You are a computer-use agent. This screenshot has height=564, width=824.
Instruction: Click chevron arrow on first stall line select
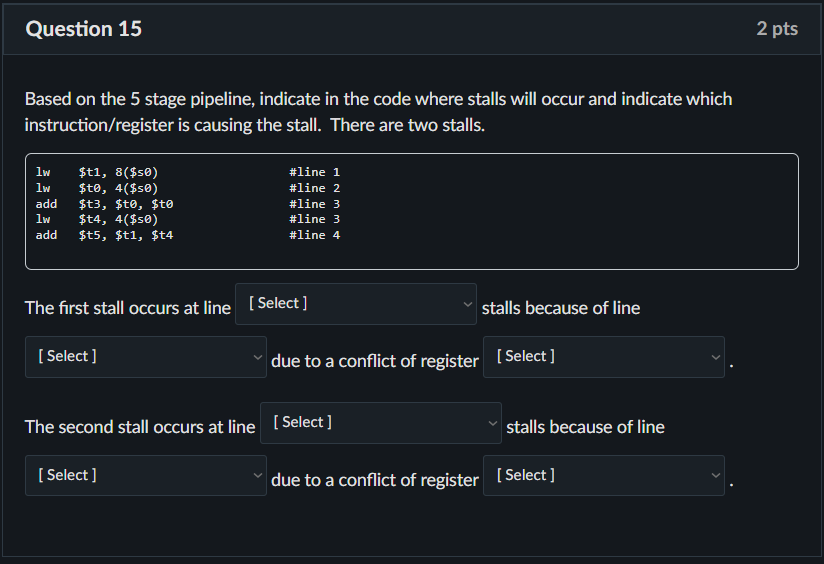[467, 304]
